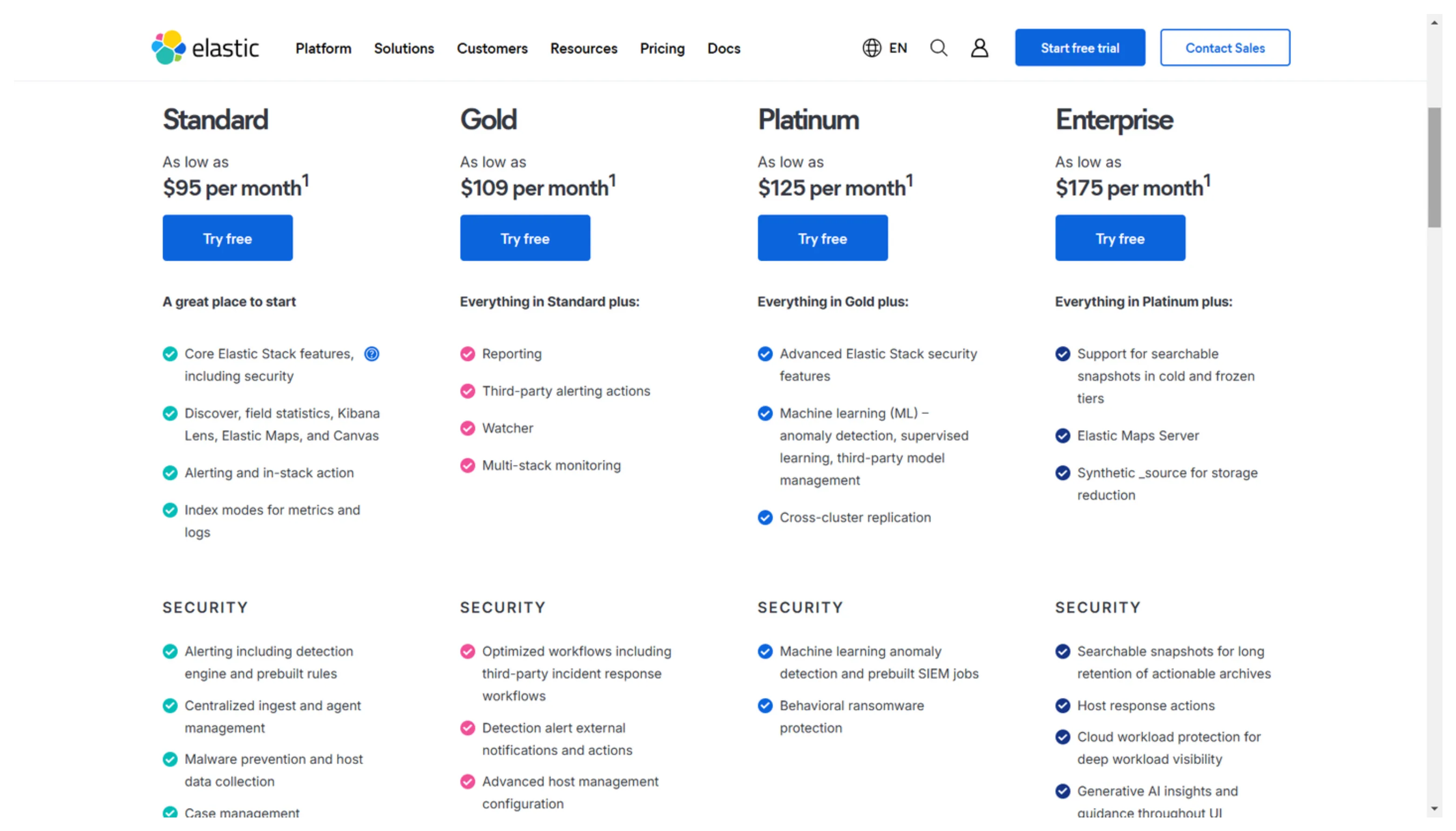Click the check beside Alerting including detection engine

click(x=170, y=651)
